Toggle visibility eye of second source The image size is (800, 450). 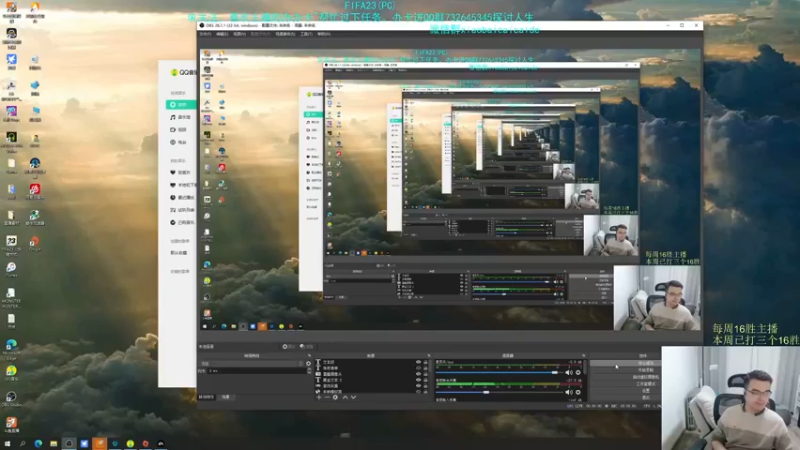(x=418, y=368)
